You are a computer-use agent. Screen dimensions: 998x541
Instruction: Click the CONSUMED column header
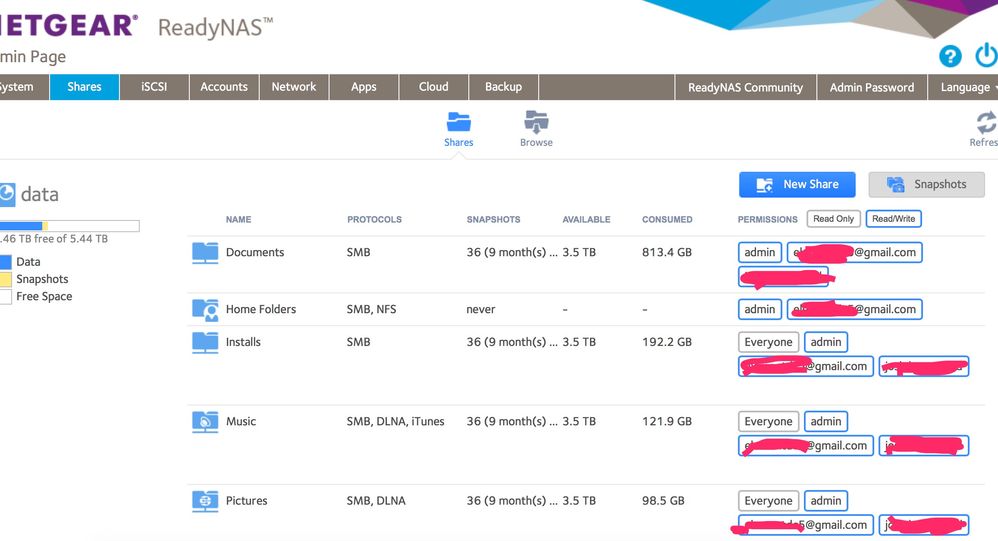667,220
